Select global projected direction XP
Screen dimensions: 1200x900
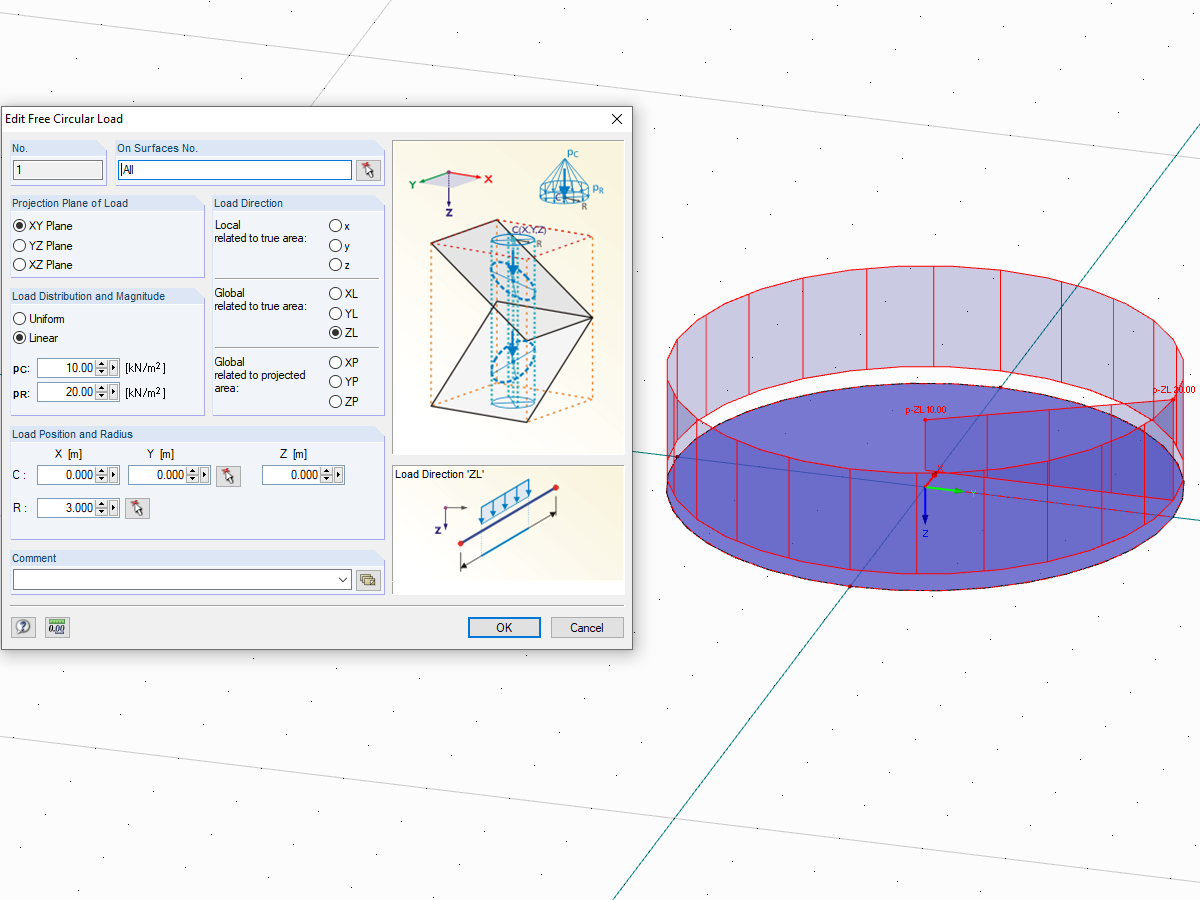tap(344, 362)
